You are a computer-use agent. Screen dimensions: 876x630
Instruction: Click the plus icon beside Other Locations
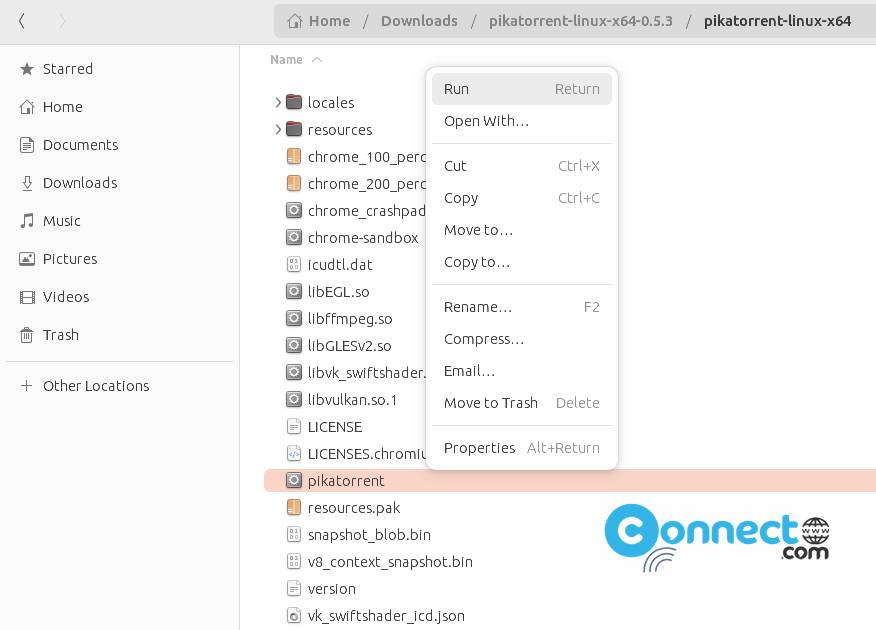26,385
